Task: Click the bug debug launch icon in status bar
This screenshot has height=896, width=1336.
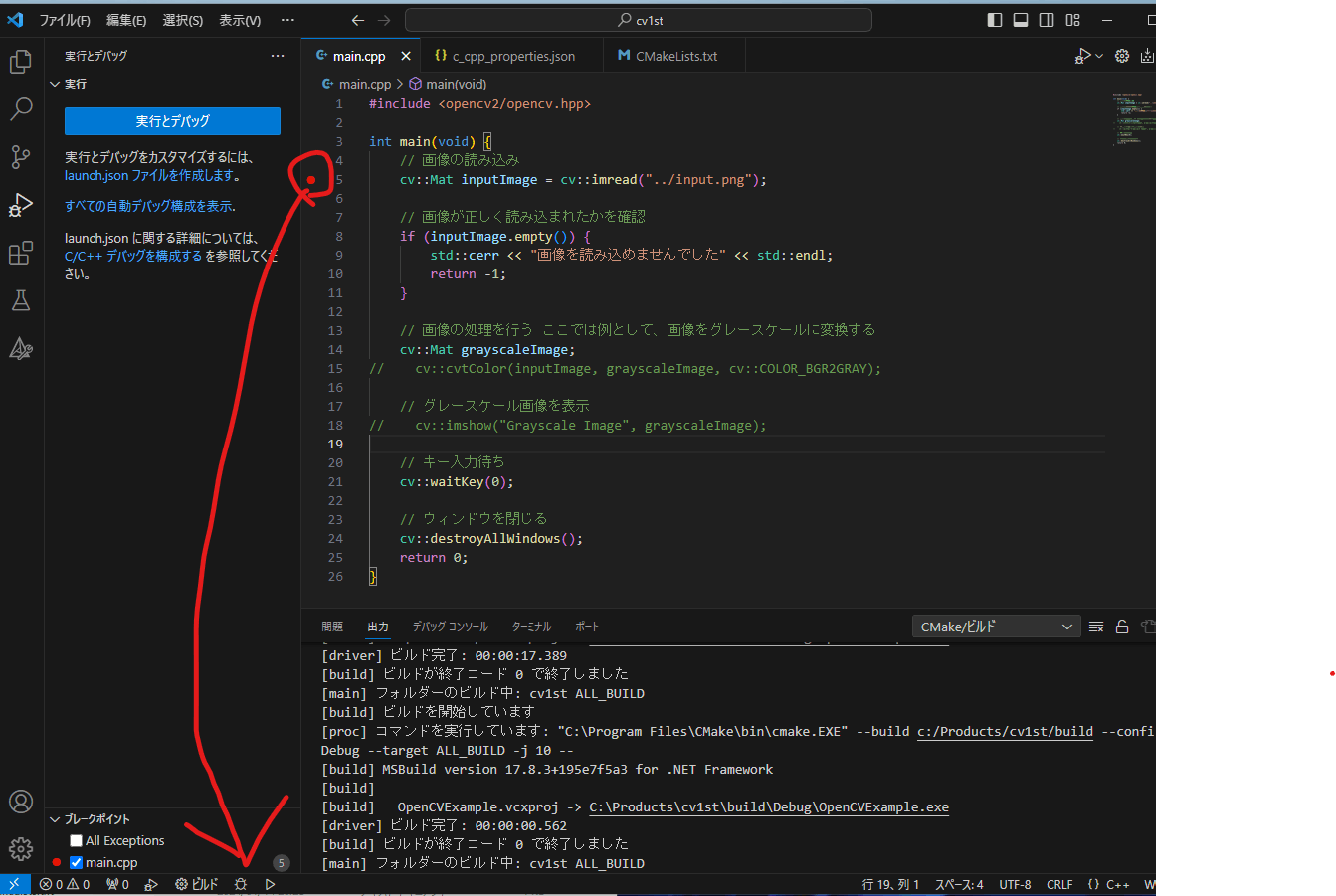Action: point(240,884)
